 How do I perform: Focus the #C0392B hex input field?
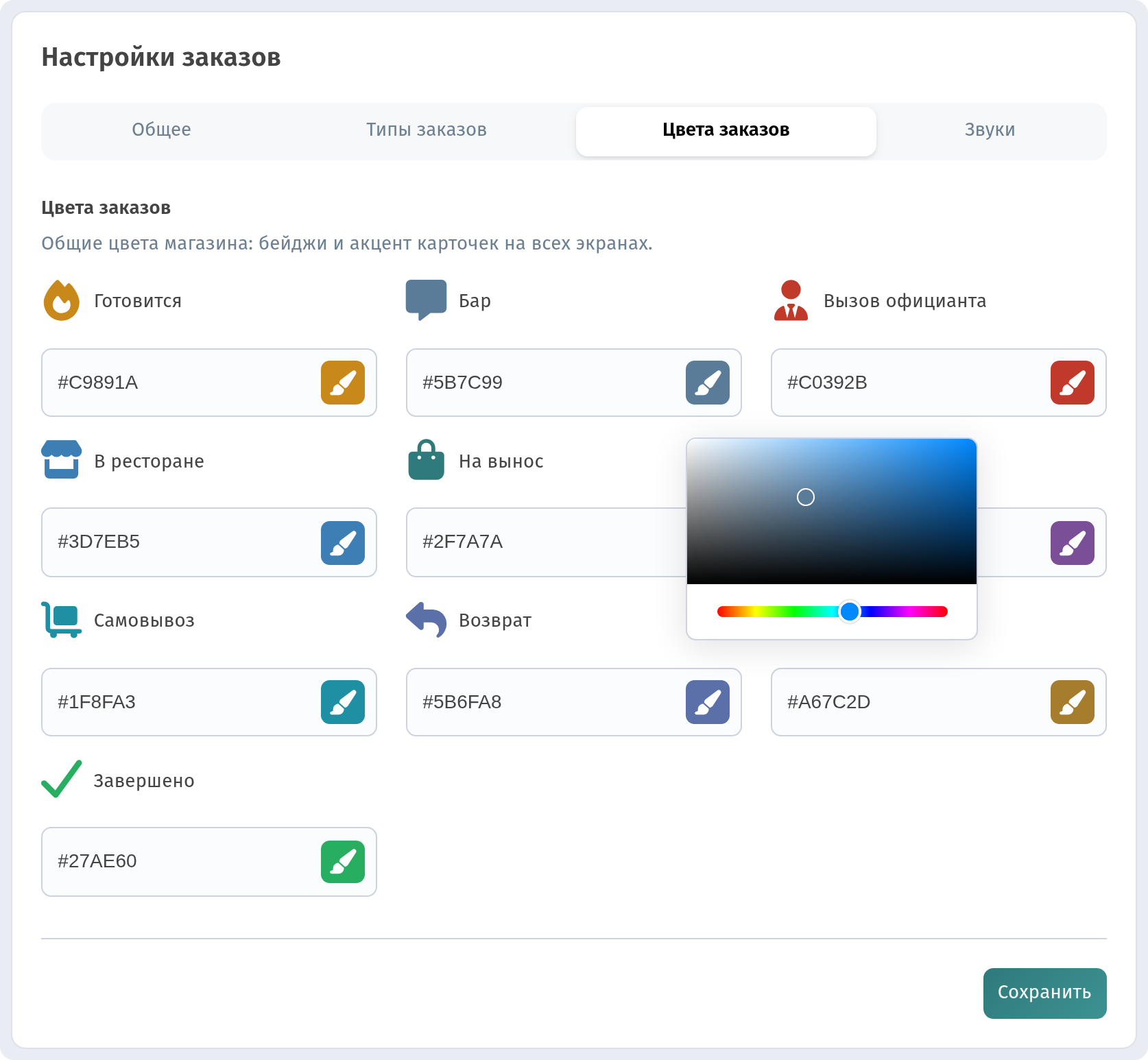[939, 383]
